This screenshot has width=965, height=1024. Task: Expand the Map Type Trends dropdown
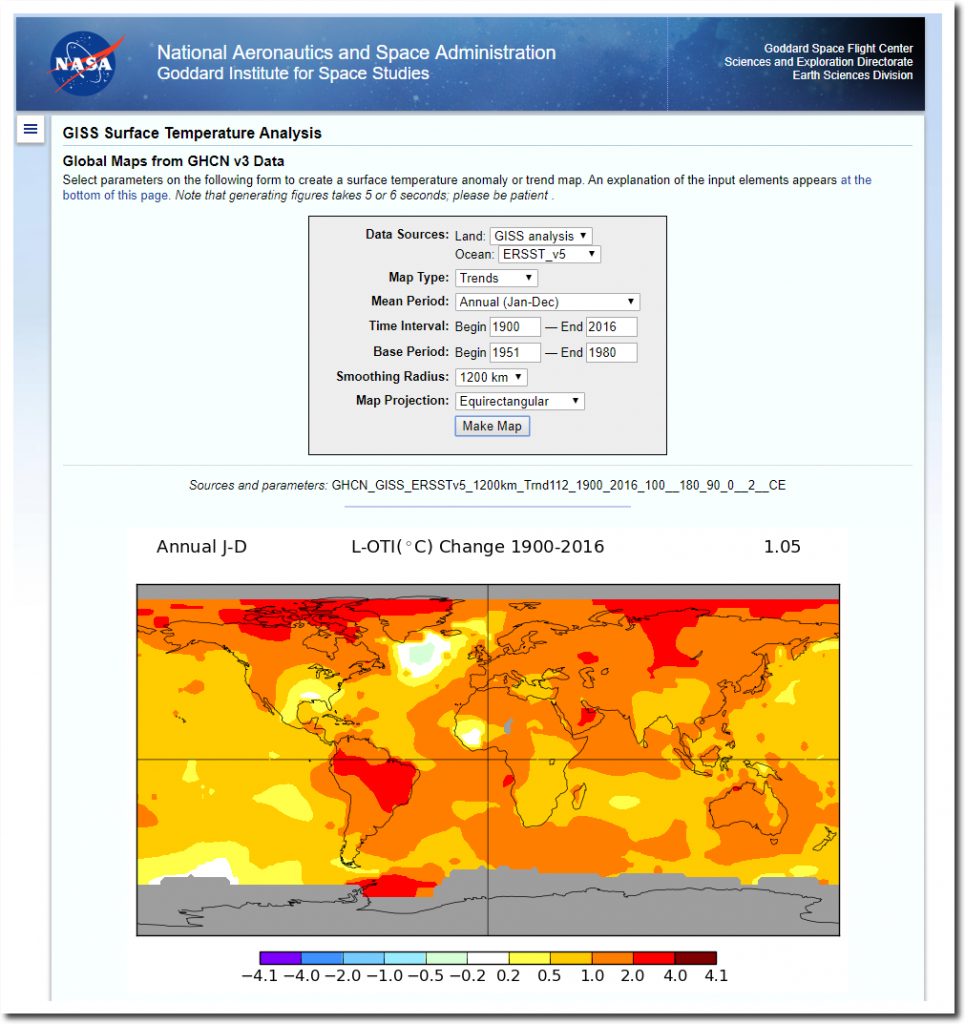click(x=496, y=278)
